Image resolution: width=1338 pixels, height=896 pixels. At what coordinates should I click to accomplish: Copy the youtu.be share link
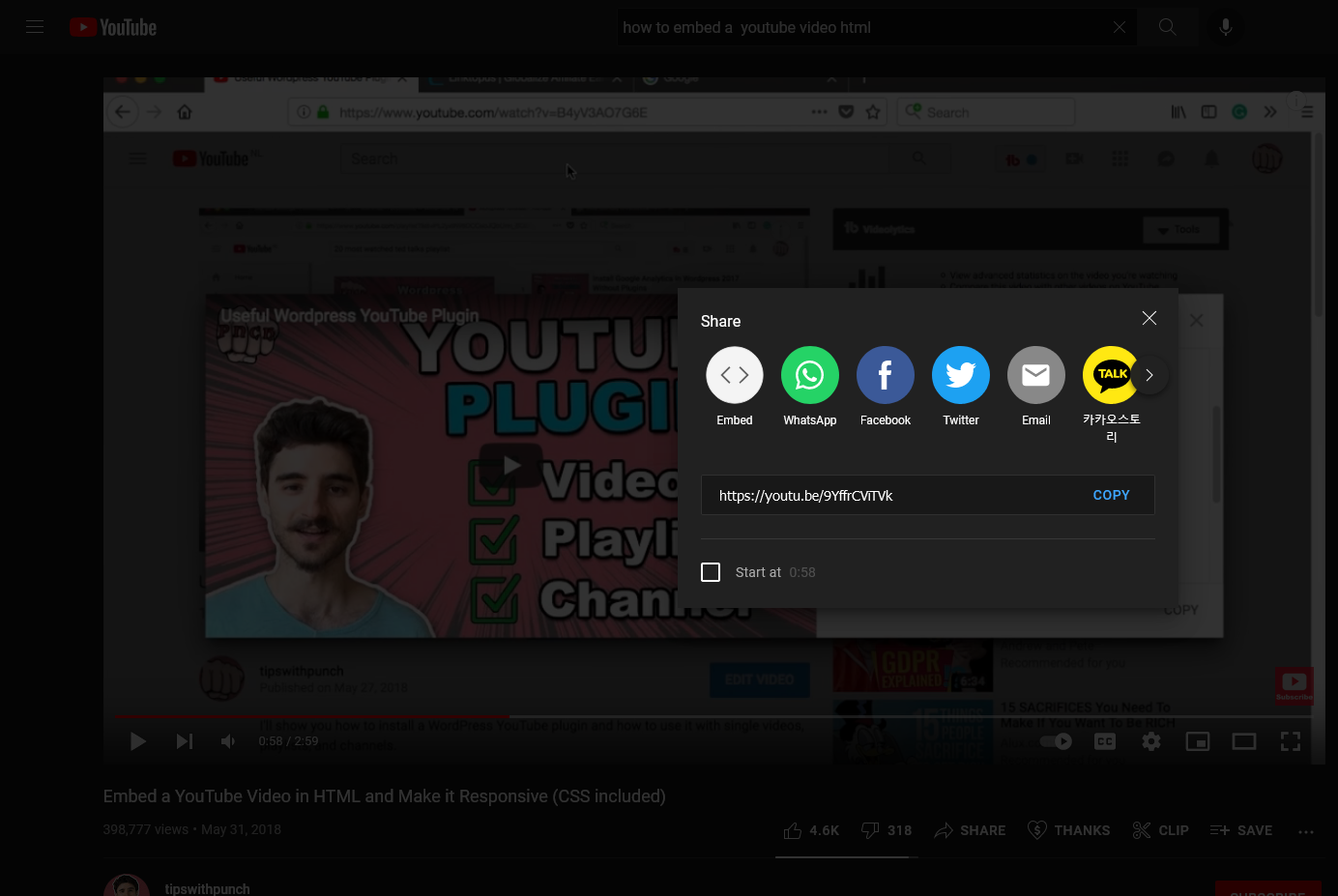coord(1111,495)
